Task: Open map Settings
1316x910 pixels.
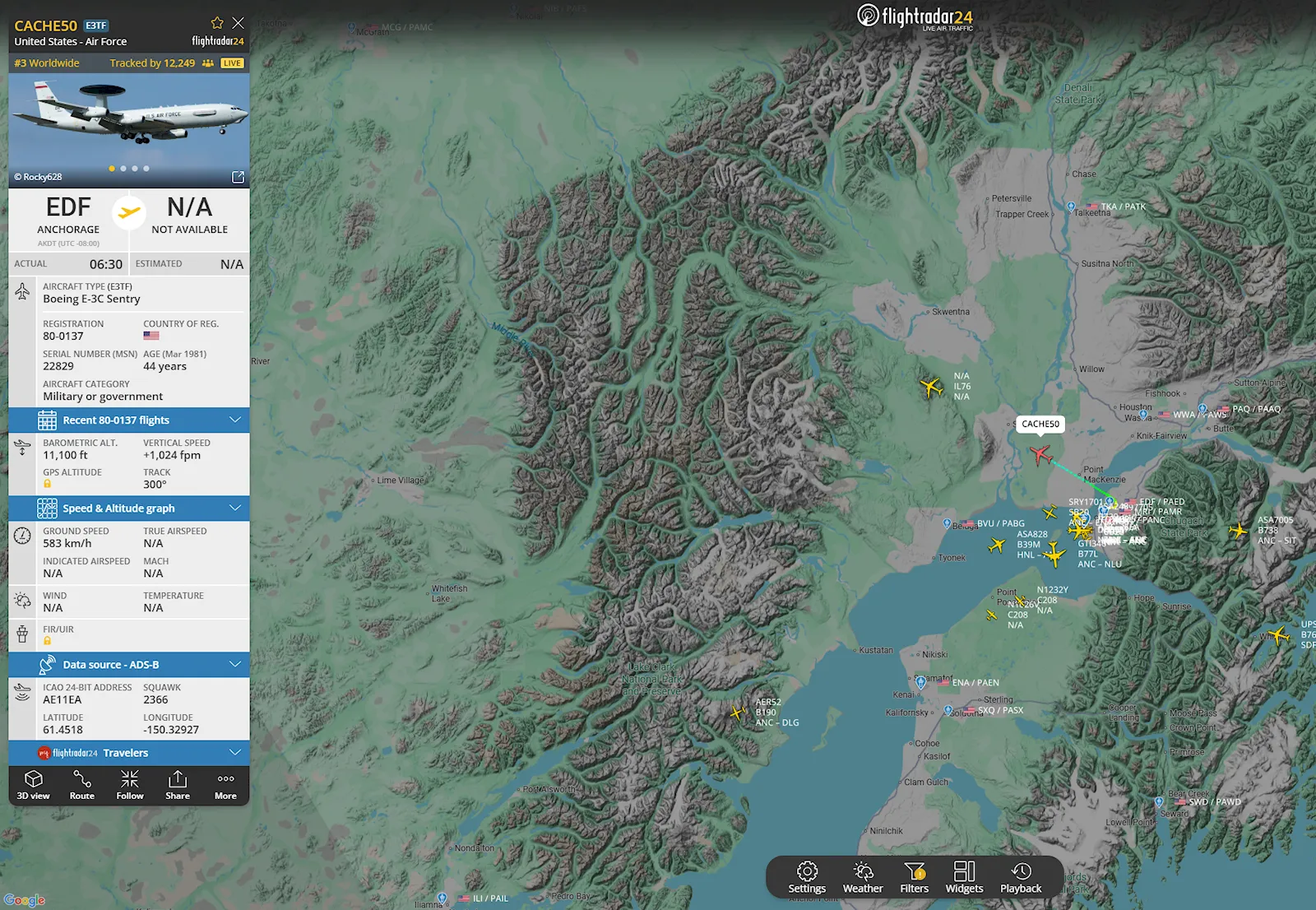Action: pyautogui.click(x=807, y=878)
